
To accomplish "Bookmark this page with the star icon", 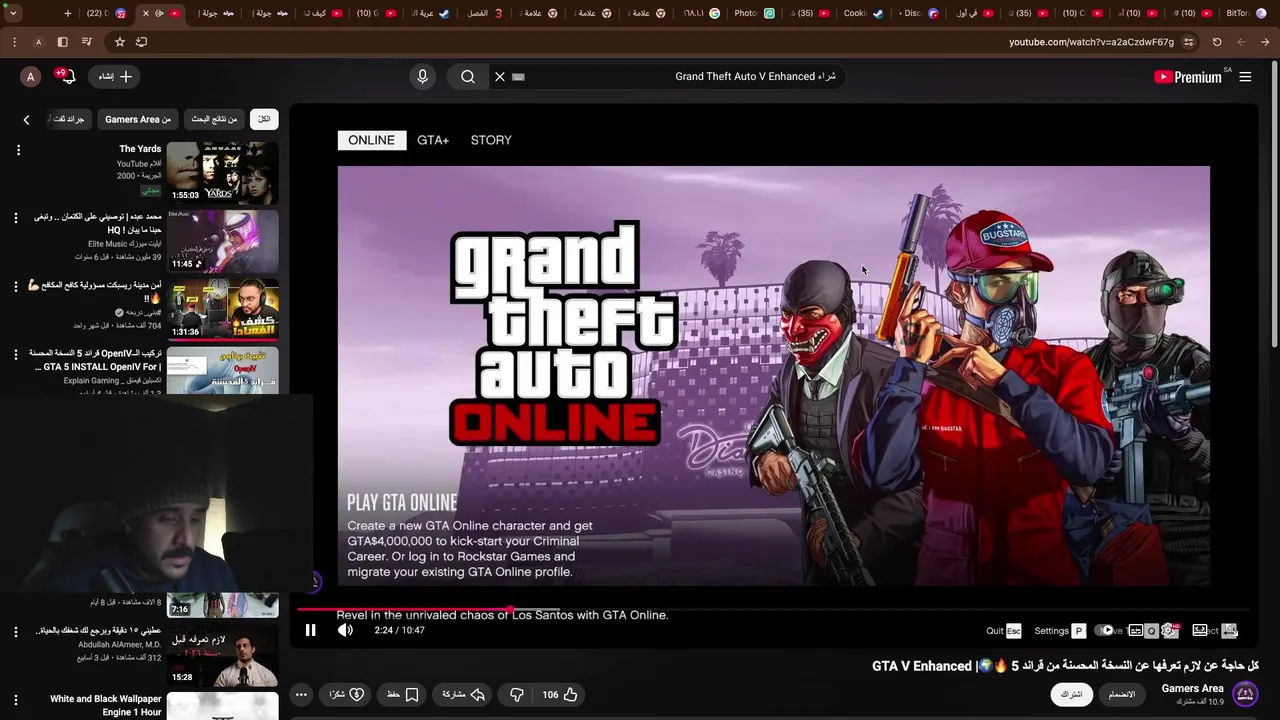I will pos(120,42).
